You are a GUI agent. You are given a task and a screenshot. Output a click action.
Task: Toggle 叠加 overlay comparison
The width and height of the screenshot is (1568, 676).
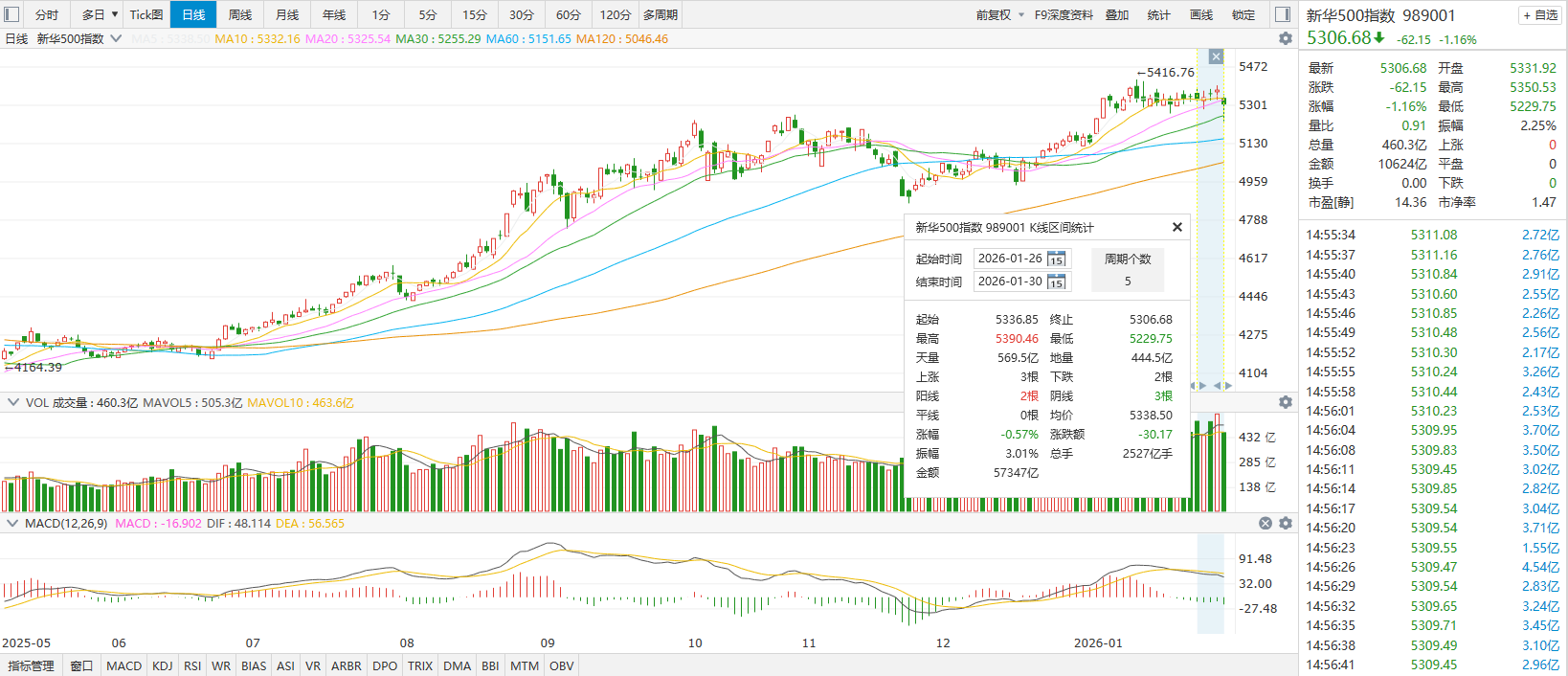(1116, 14)
